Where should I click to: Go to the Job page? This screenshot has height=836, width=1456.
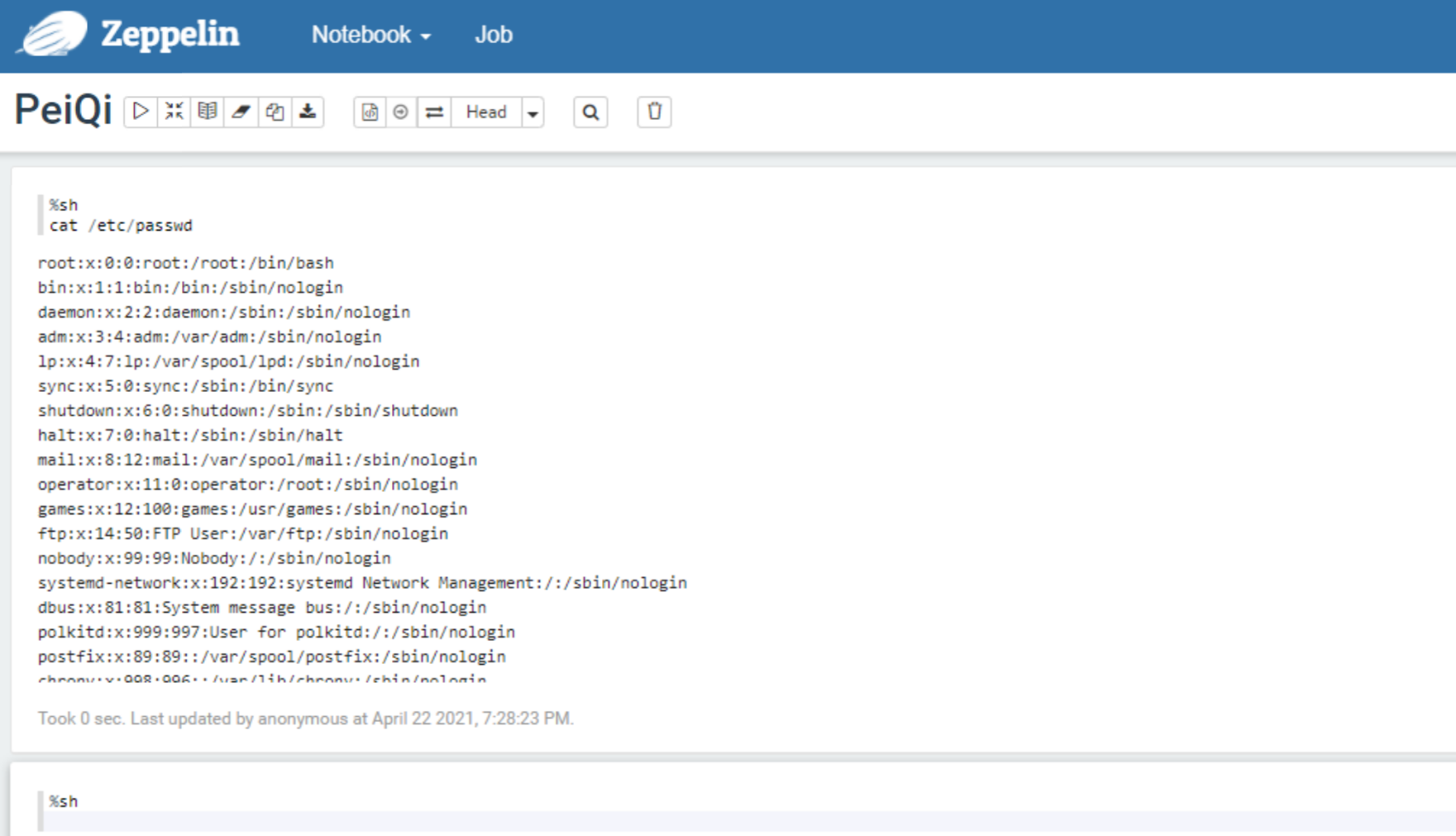point(493,35)
